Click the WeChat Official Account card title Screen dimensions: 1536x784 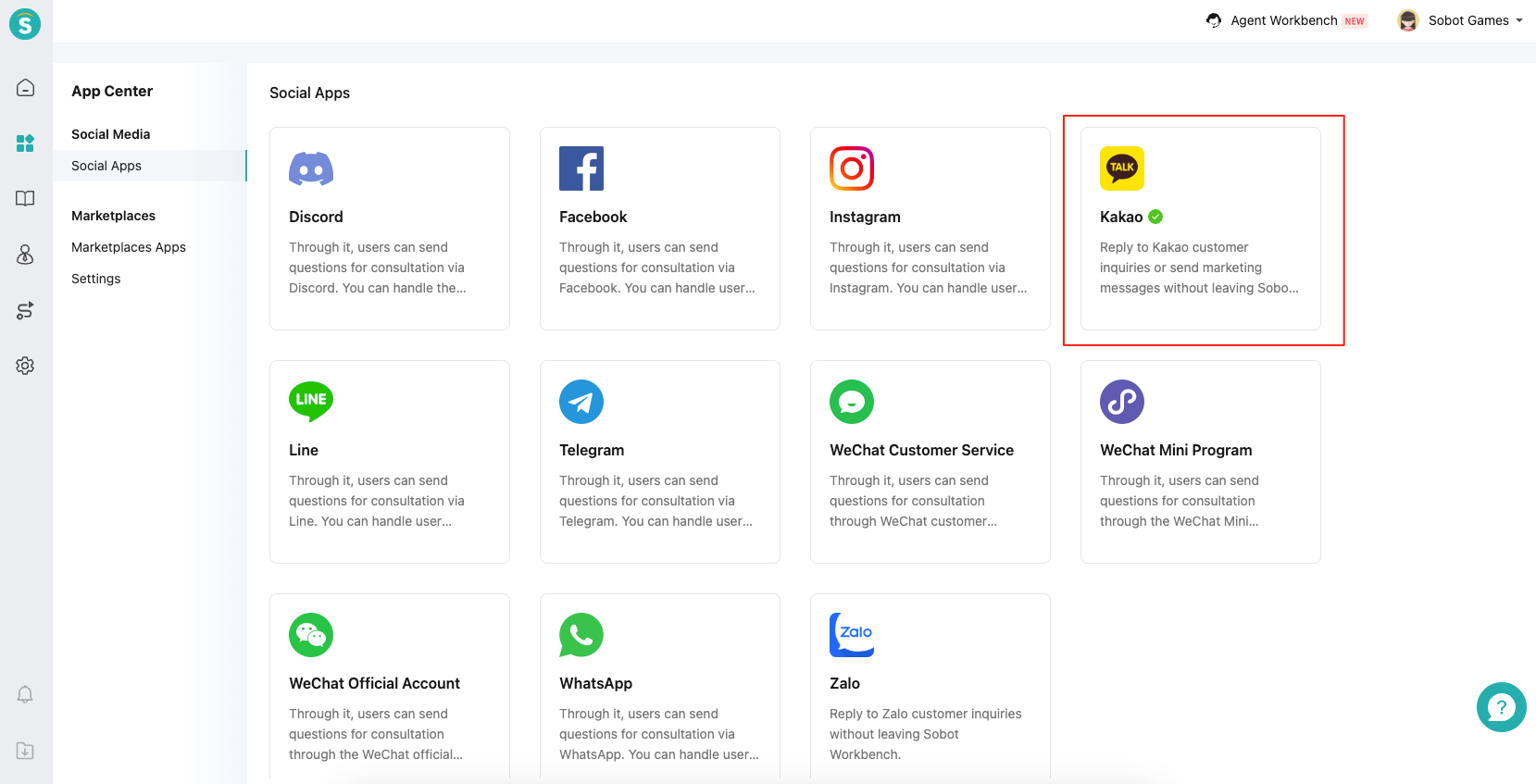pyautogui.click(x=374, y=683)
